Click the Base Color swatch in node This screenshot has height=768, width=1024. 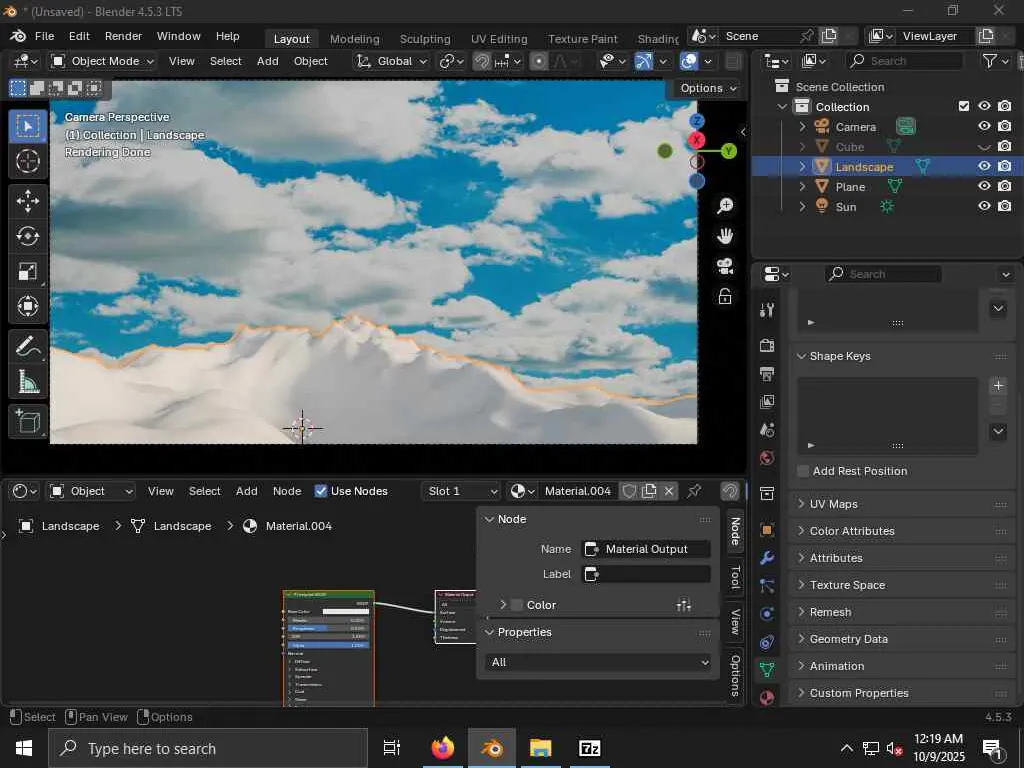coord(345,611)
